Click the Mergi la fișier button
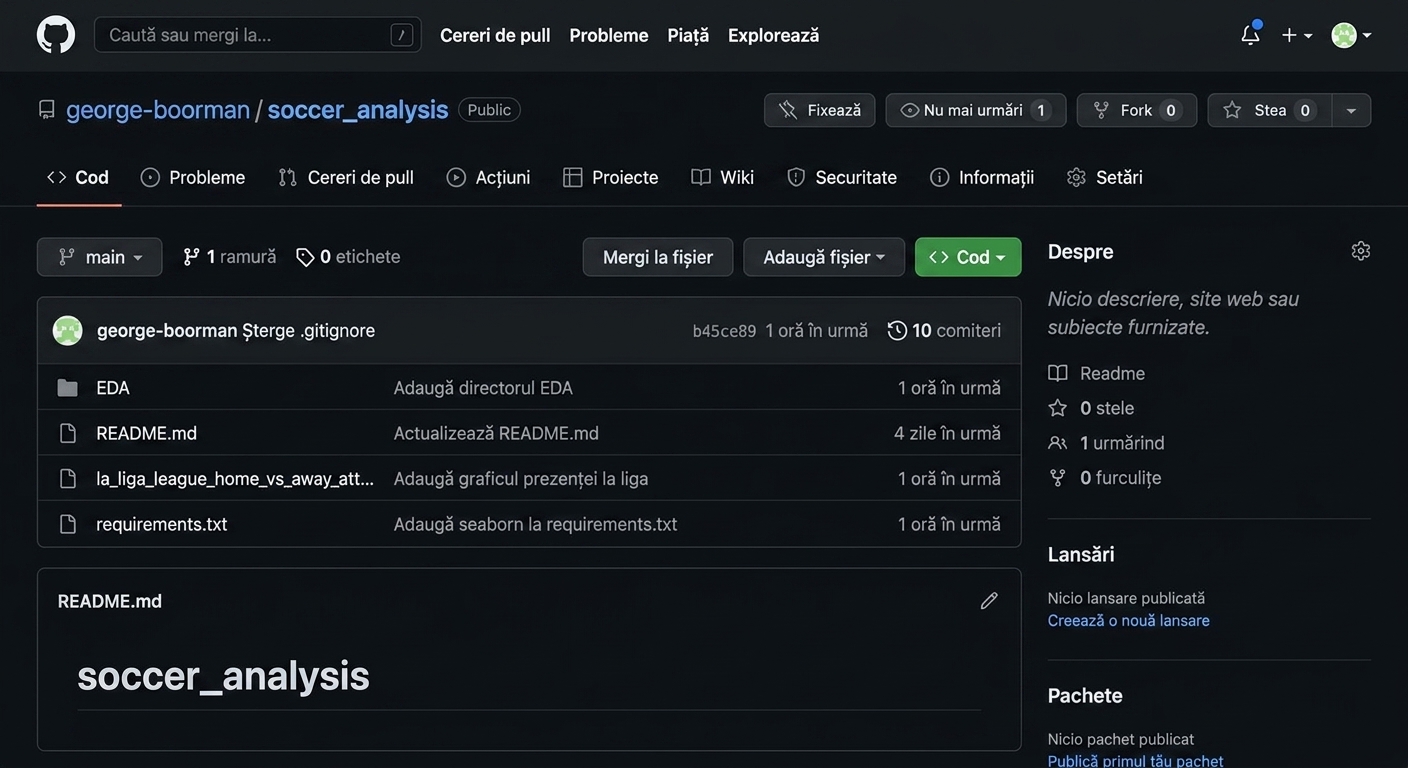1408x768 pixels. point(658,257)
